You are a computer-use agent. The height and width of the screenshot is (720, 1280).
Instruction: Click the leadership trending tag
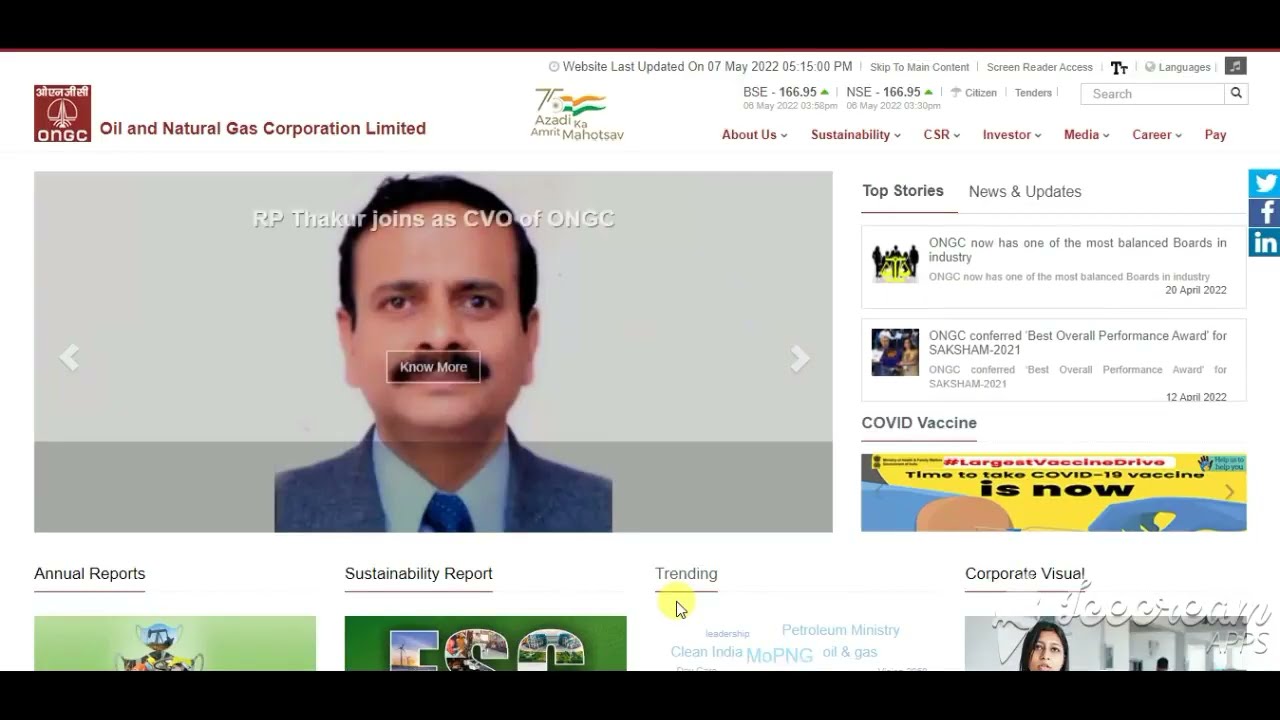pyautogui.click(x=727, y=634)
